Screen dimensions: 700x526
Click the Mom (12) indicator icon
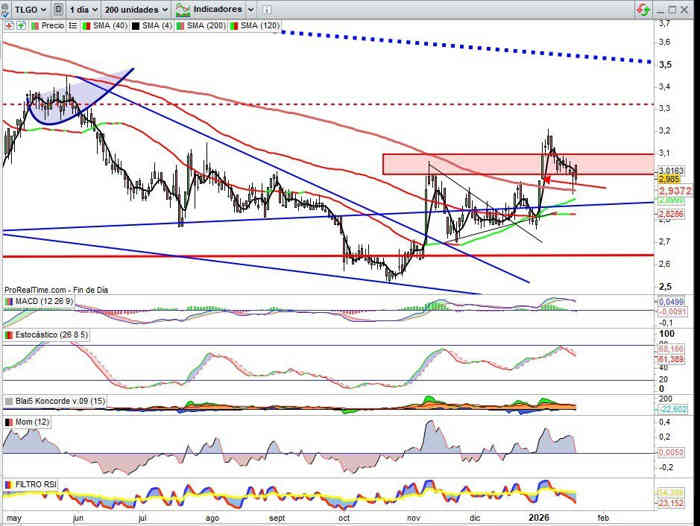[8, 424]
